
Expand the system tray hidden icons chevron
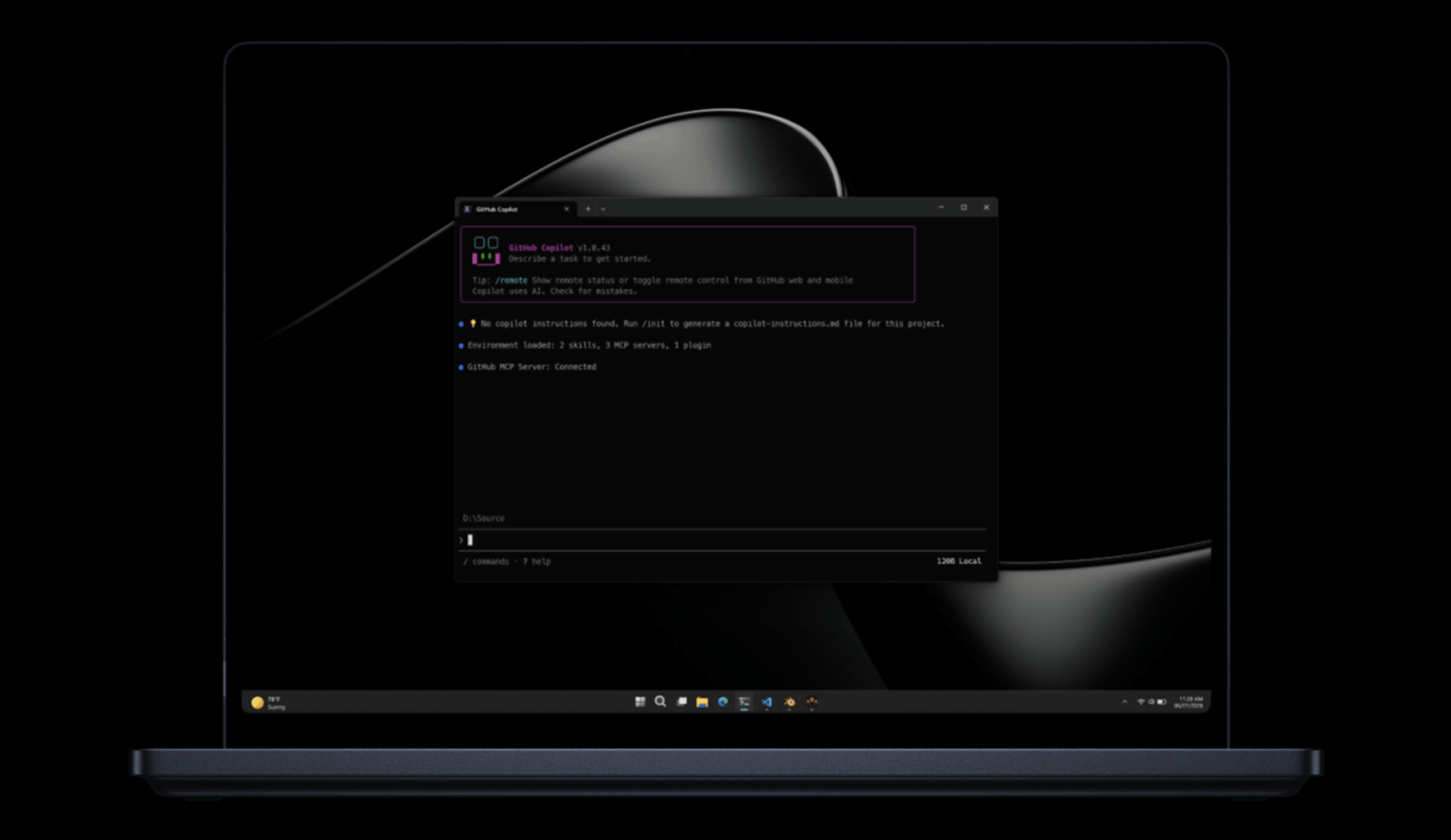[1125, 702]
